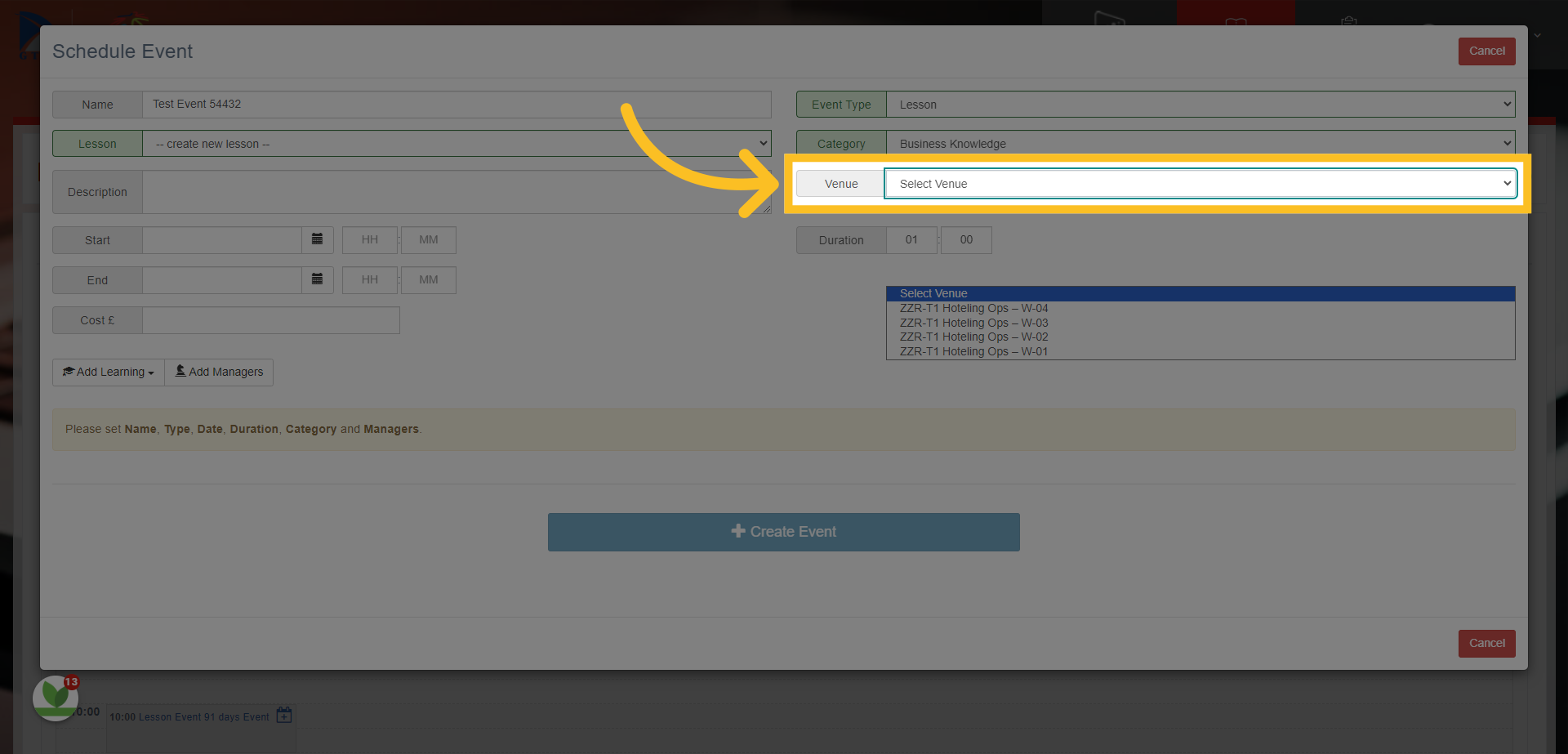Click the End date input field

point(222,280)
